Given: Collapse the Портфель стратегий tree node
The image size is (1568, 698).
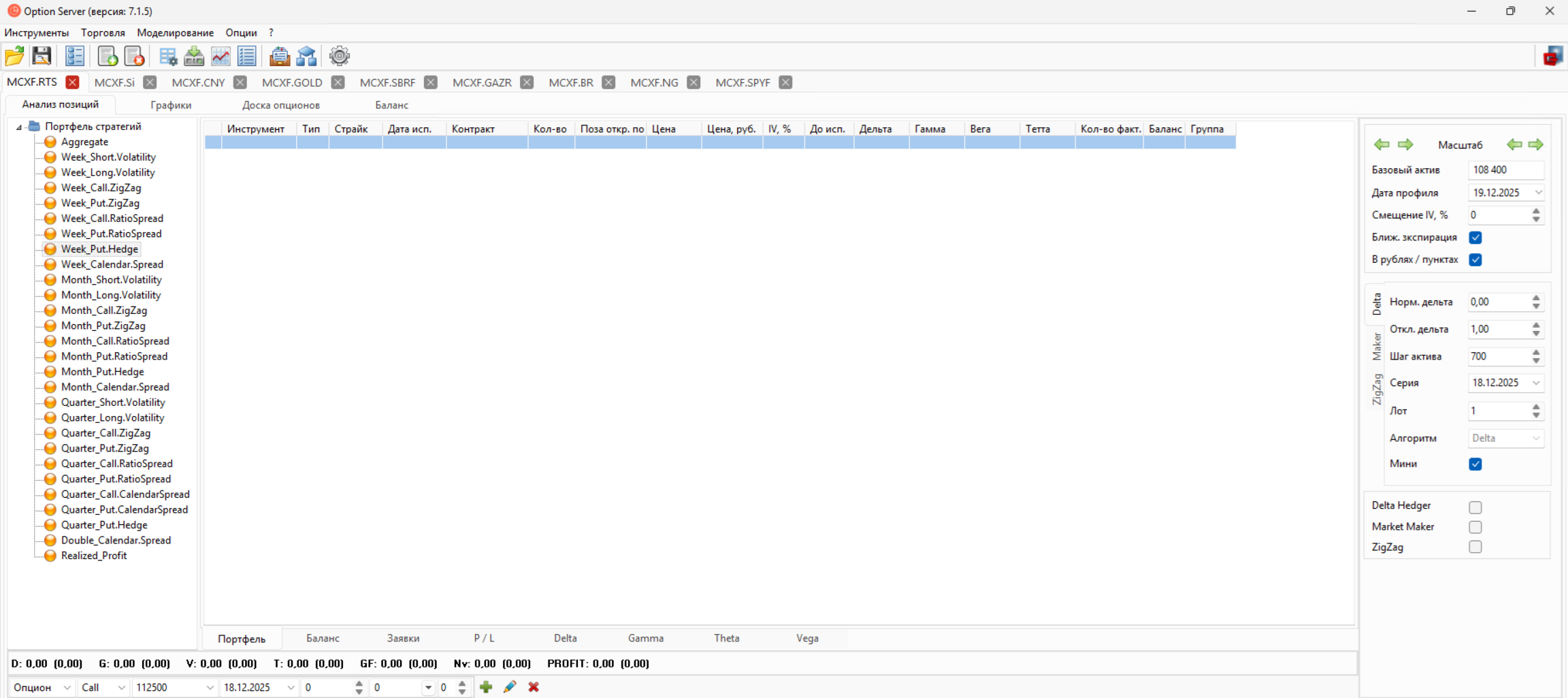Looking at the screenshot, I should pyautogui.click(x=19, y=127).
